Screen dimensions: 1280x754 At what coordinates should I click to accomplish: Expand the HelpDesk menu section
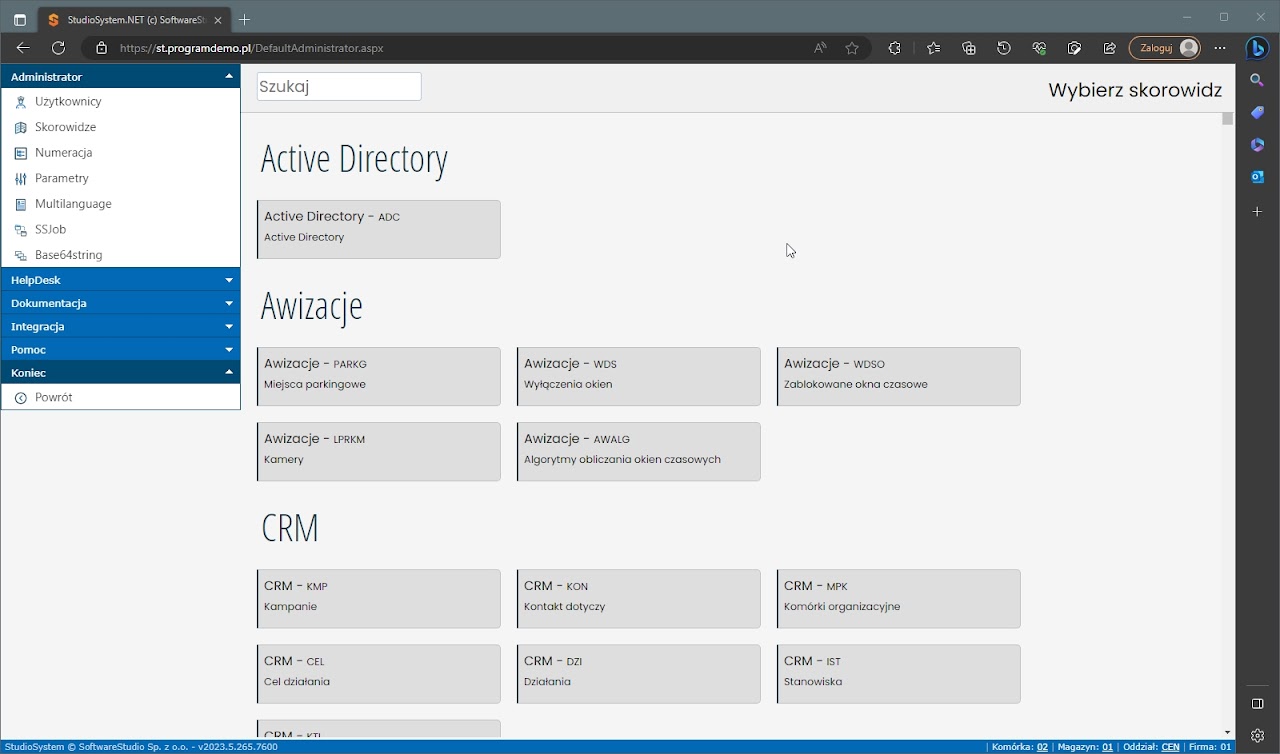(x=120, y=280)
